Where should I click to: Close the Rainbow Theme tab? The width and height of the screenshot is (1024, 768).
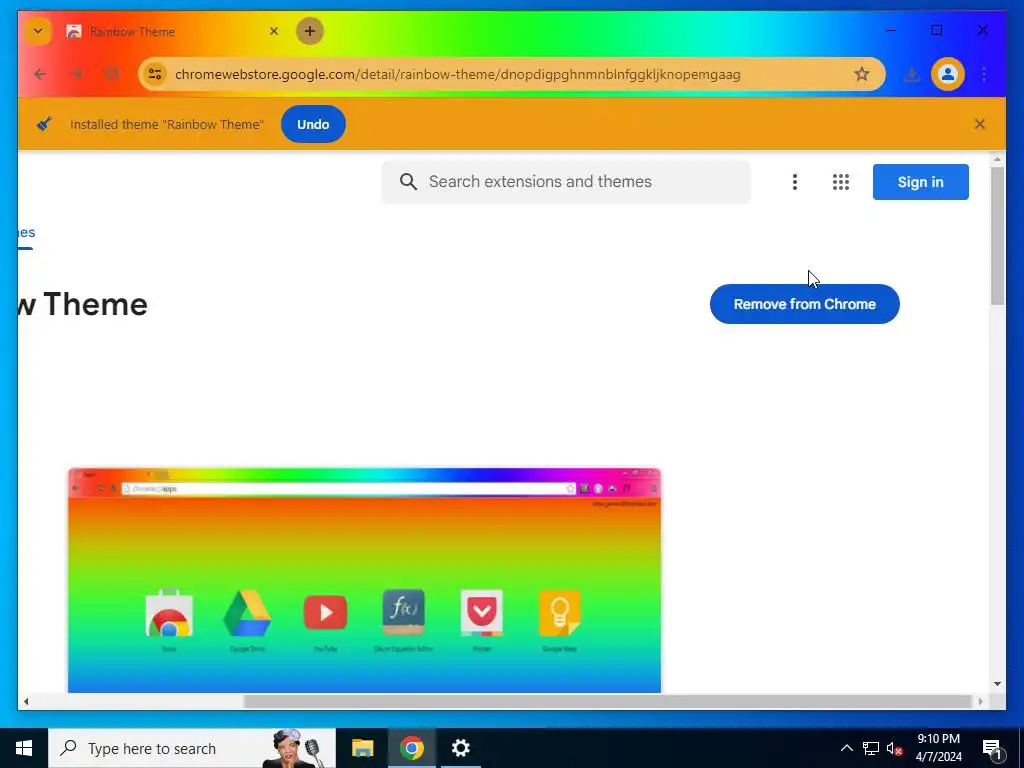pos(274,31)
